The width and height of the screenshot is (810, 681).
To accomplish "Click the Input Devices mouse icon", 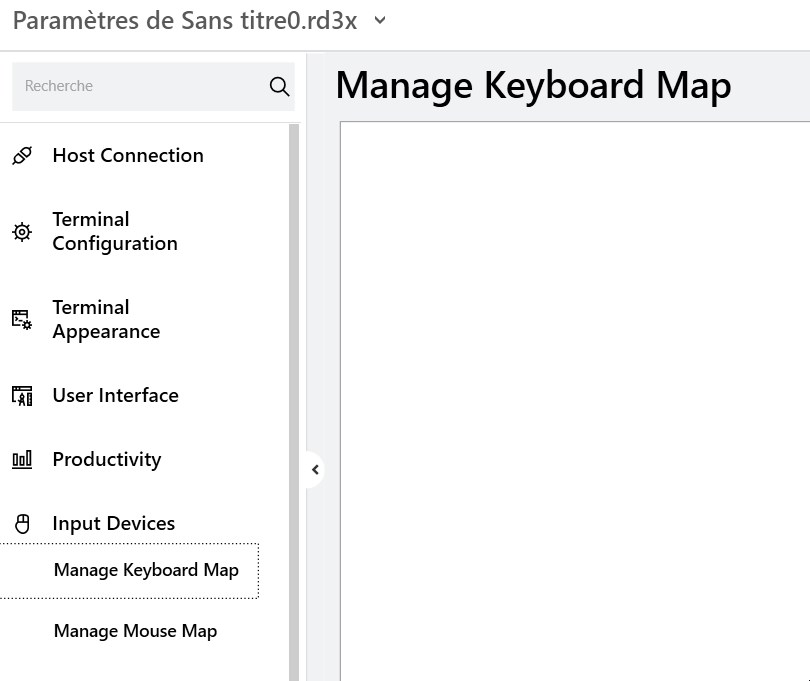I will tap(21, 523).
